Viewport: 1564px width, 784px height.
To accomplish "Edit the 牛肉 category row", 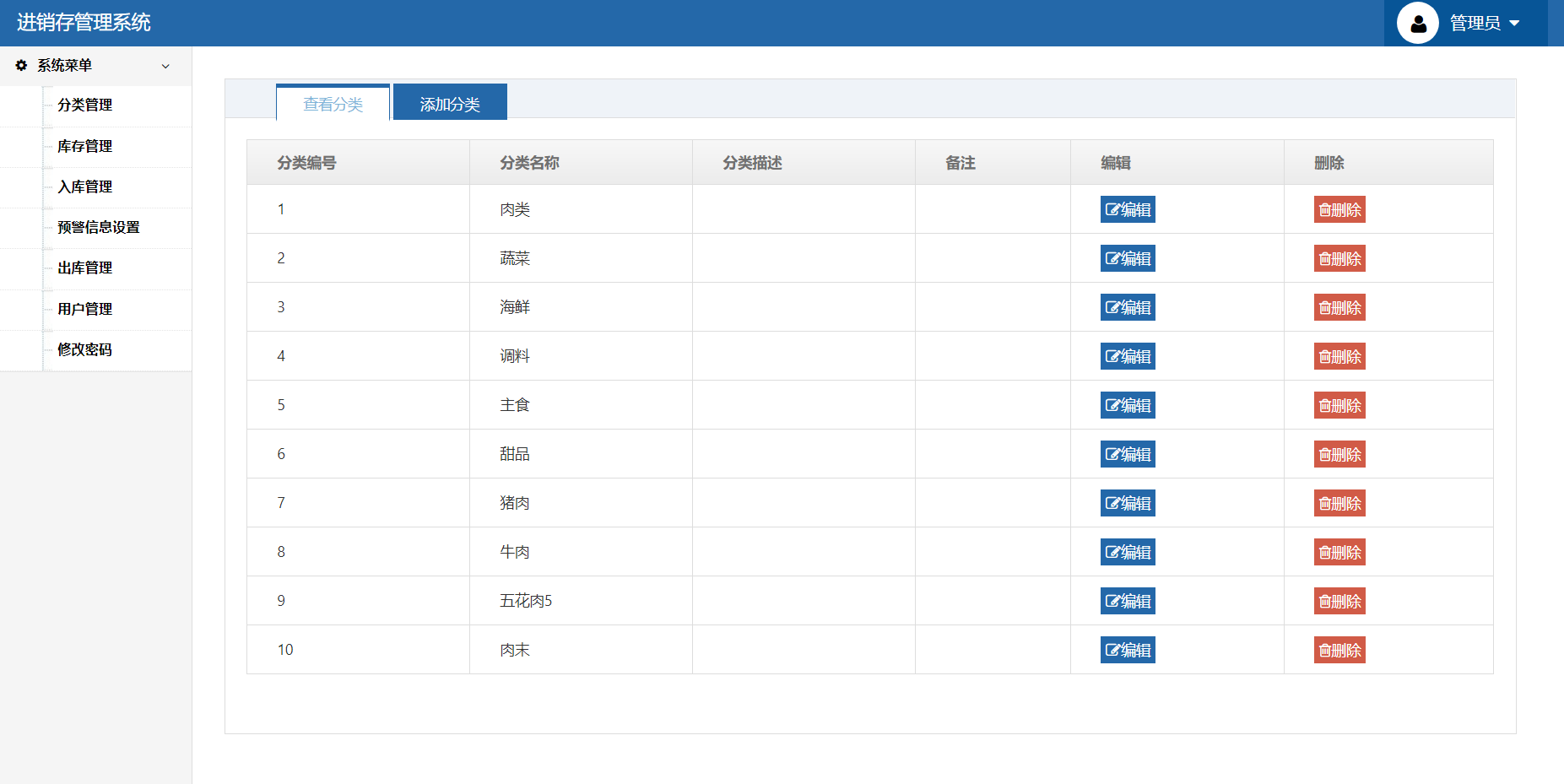I will coord(1128,552).
